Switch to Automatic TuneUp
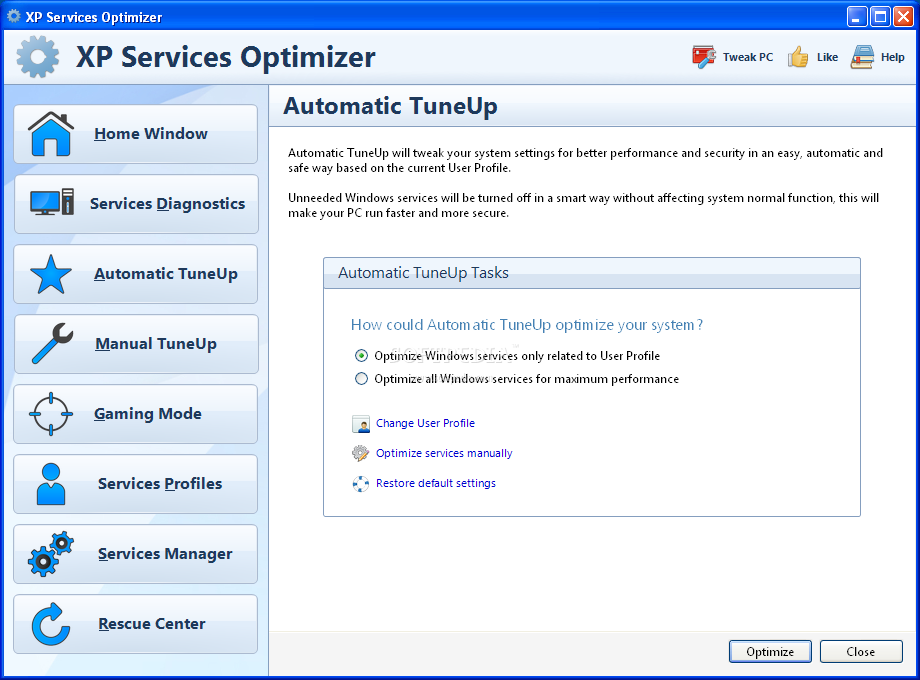920x680 pixels. (x=136, y=274)
